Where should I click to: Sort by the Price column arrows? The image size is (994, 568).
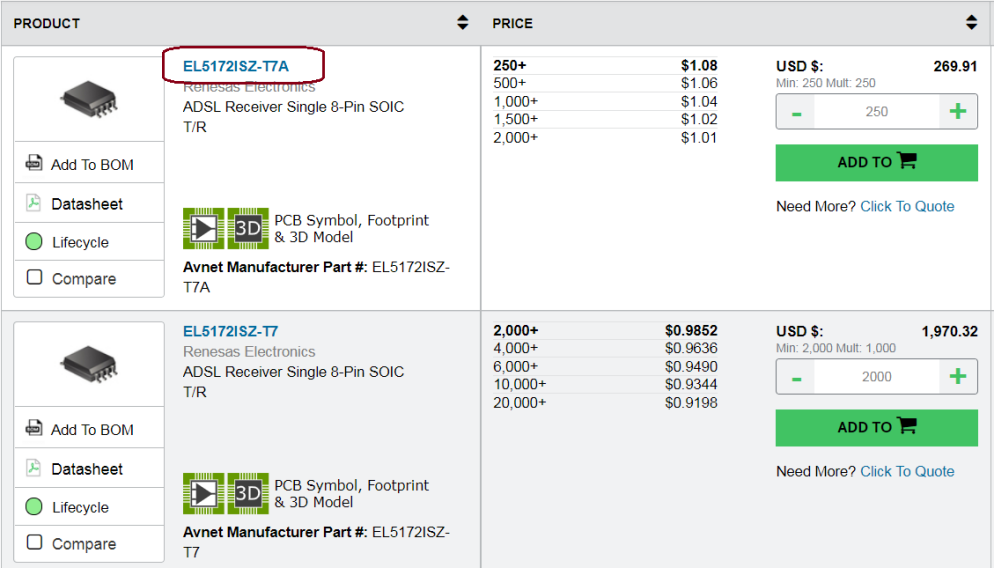tap(971, 22)
